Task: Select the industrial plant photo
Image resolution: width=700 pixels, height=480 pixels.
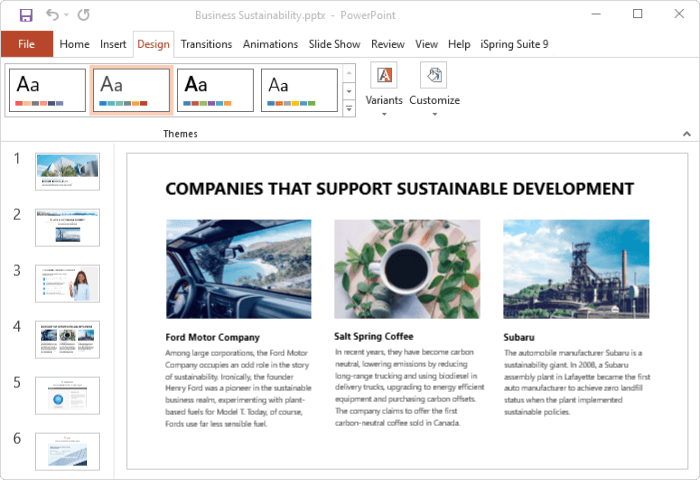Action: pyautogui.click(x=576, y=269)
